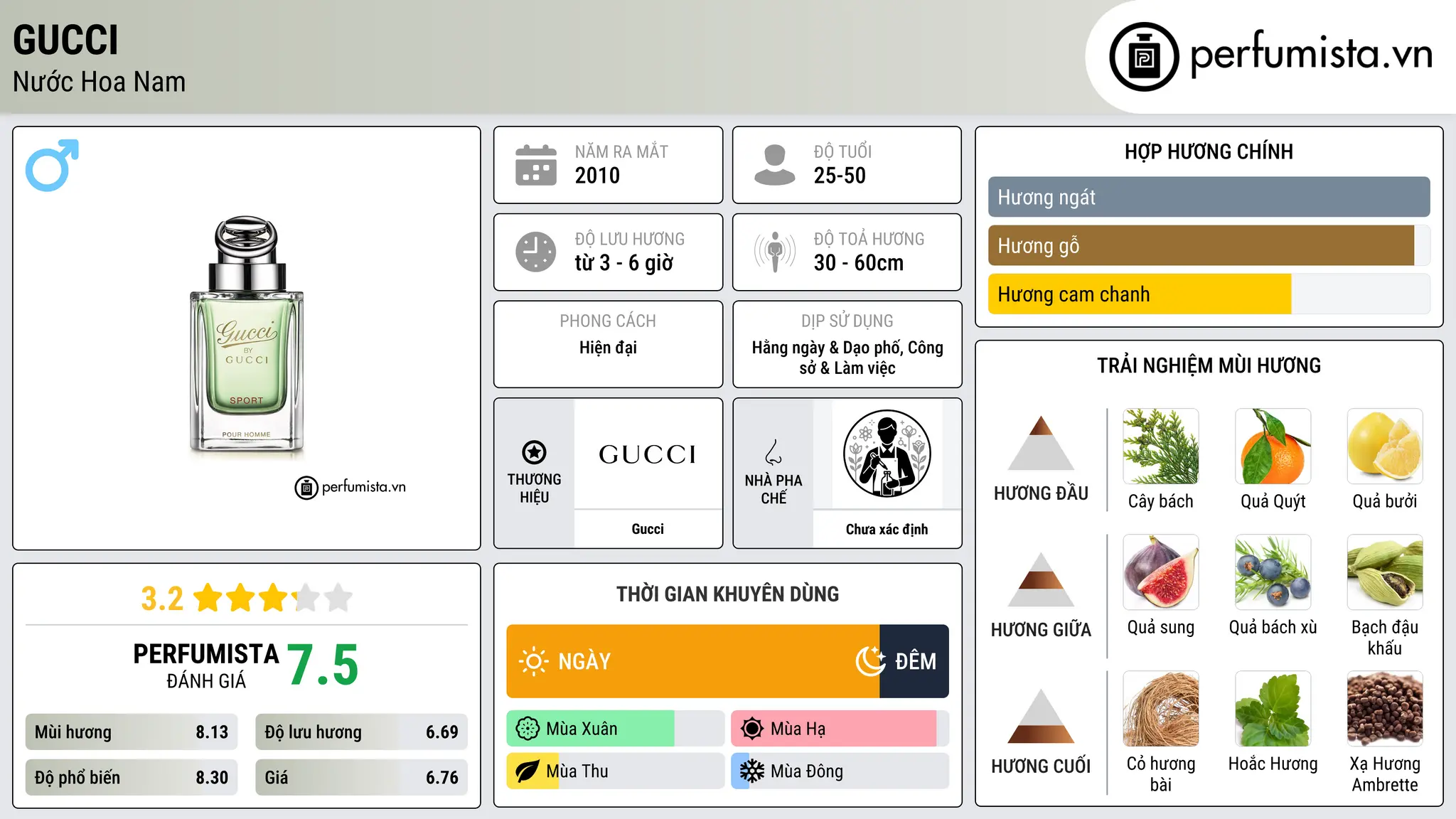This screenshot has height=819, width=1456.
Task: Click the clock icon for Độ lưu hương
Action: tap(535, 252)
